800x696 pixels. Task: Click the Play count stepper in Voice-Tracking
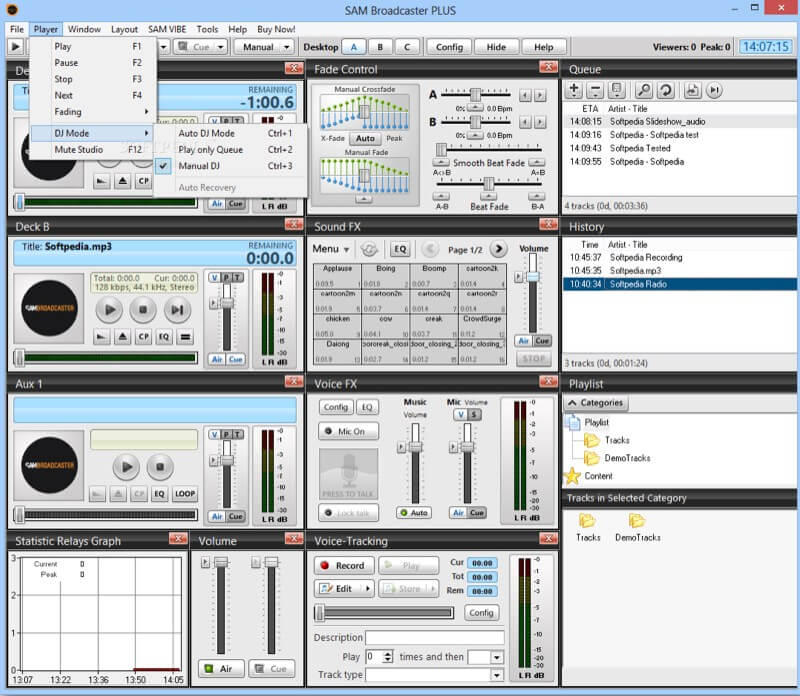coord(388,657)
